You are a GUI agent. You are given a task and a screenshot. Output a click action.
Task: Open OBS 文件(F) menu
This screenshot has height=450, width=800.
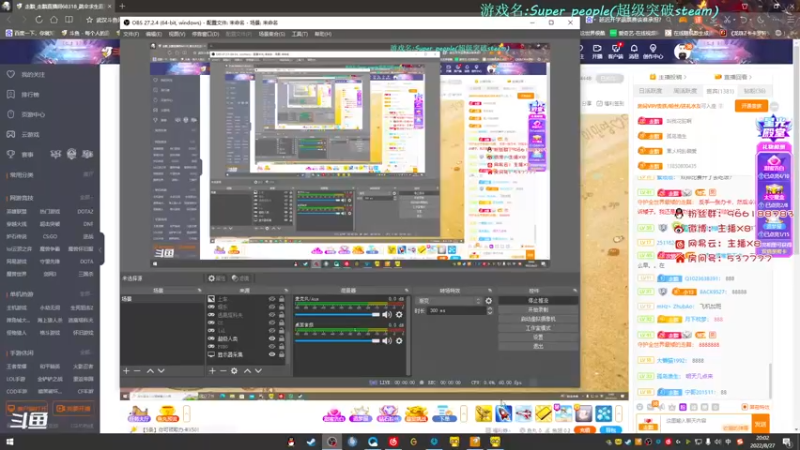(131, 34)
